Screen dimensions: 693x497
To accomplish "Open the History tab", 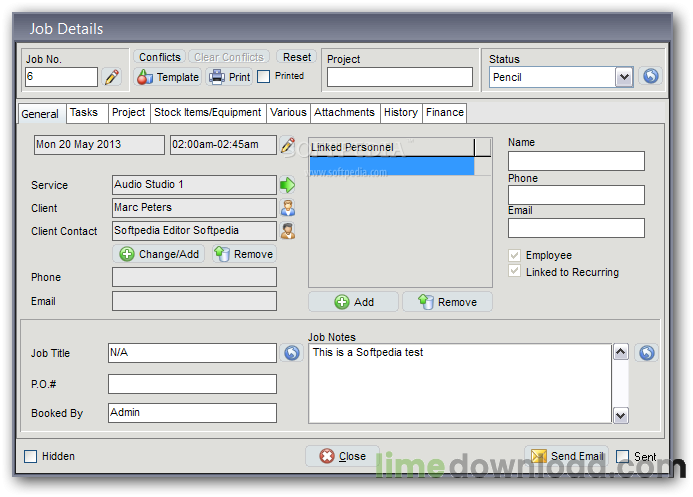I will point(401,112).
